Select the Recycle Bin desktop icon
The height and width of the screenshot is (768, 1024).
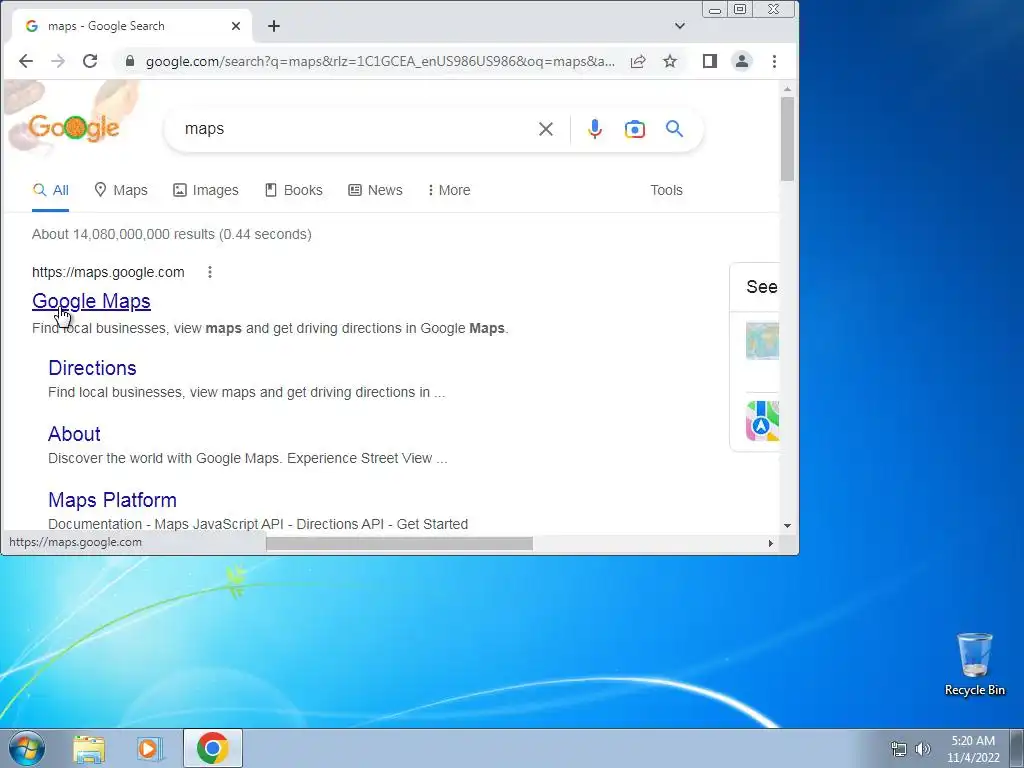click(x=974, y=664)
